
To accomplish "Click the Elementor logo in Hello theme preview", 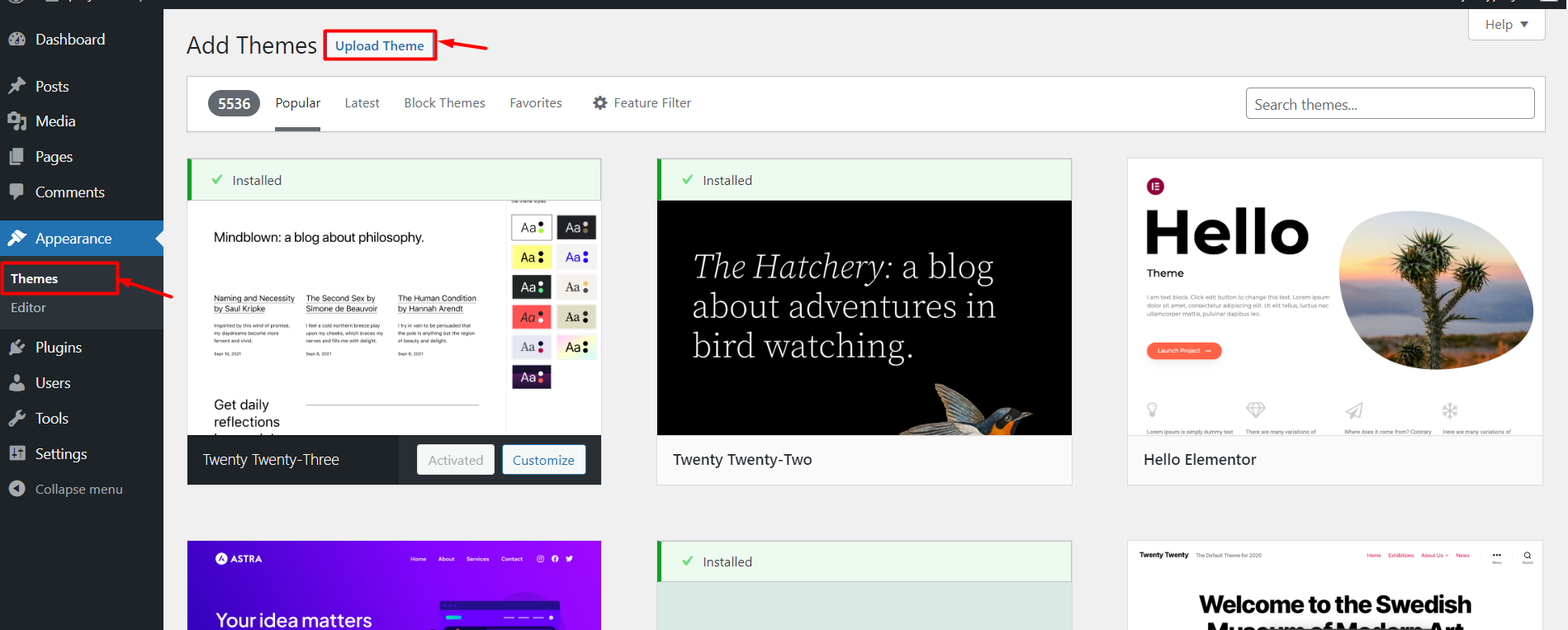I will tap(1155, 187).
